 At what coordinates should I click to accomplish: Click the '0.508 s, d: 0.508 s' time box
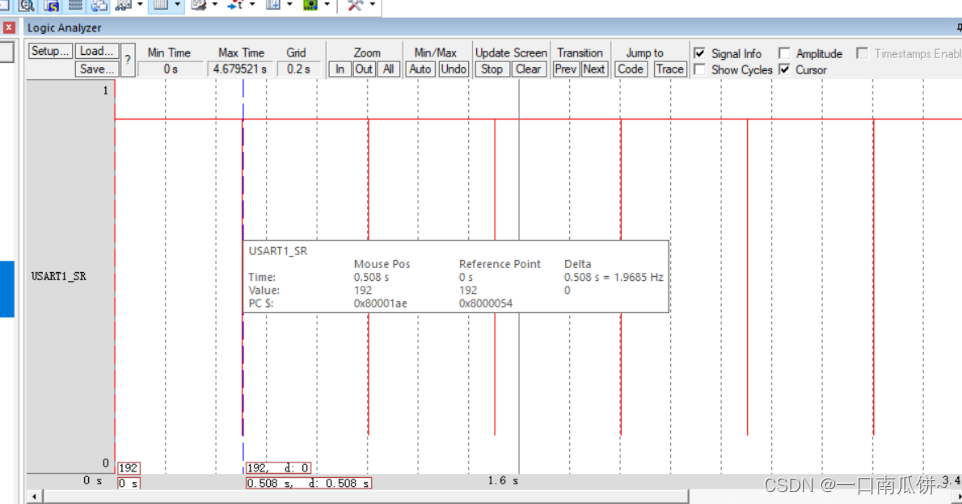point(309,483)
